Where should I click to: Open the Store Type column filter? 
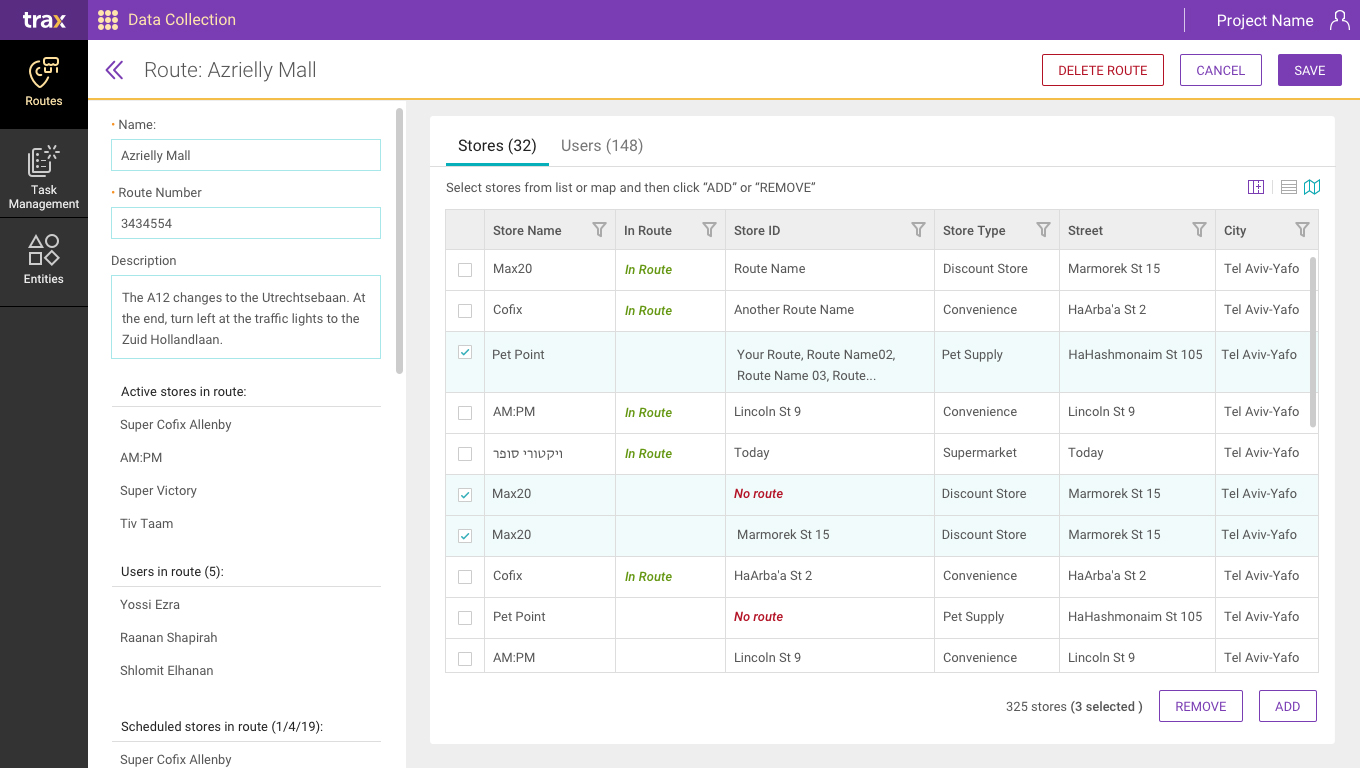coord(1043,230)
